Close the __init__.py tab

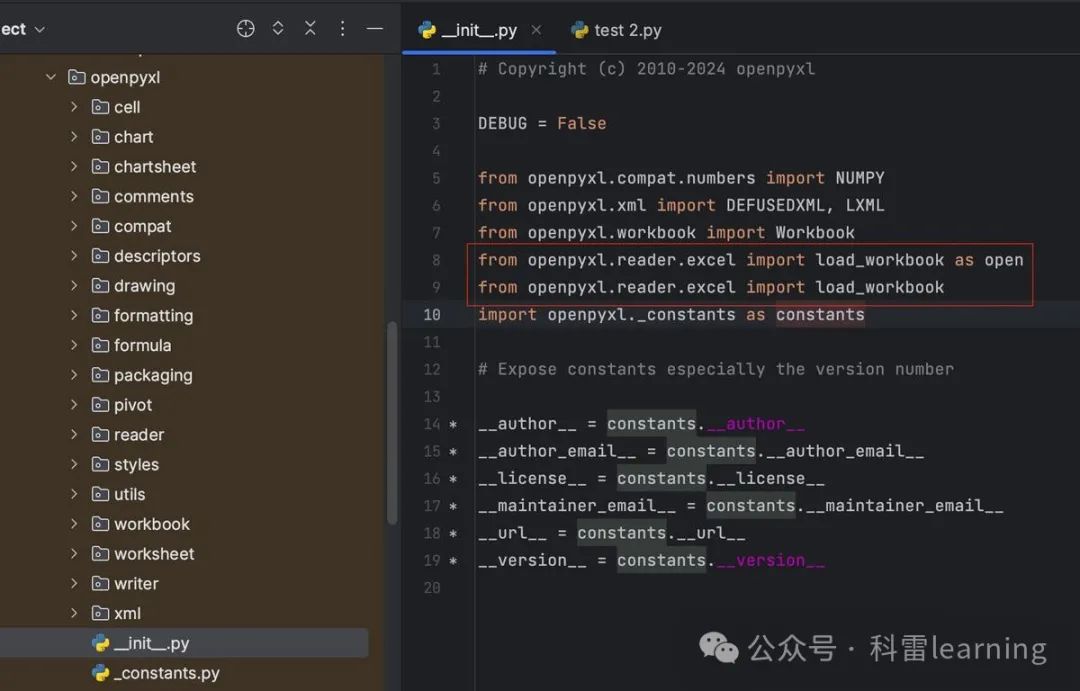pos(536,30)
